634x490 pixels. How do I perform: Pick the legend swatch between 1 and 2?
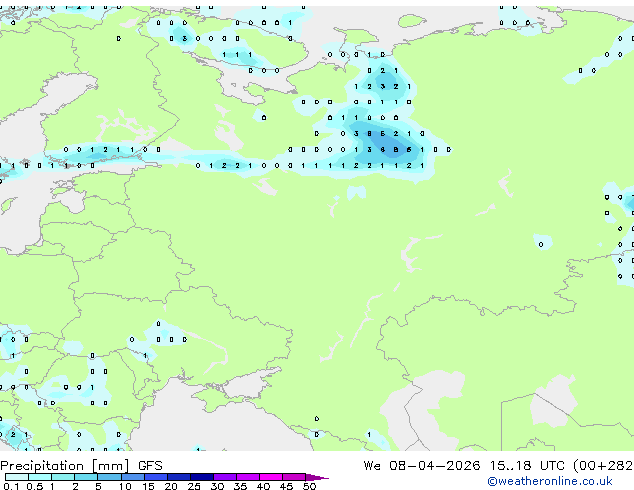[x=63, y=477]
